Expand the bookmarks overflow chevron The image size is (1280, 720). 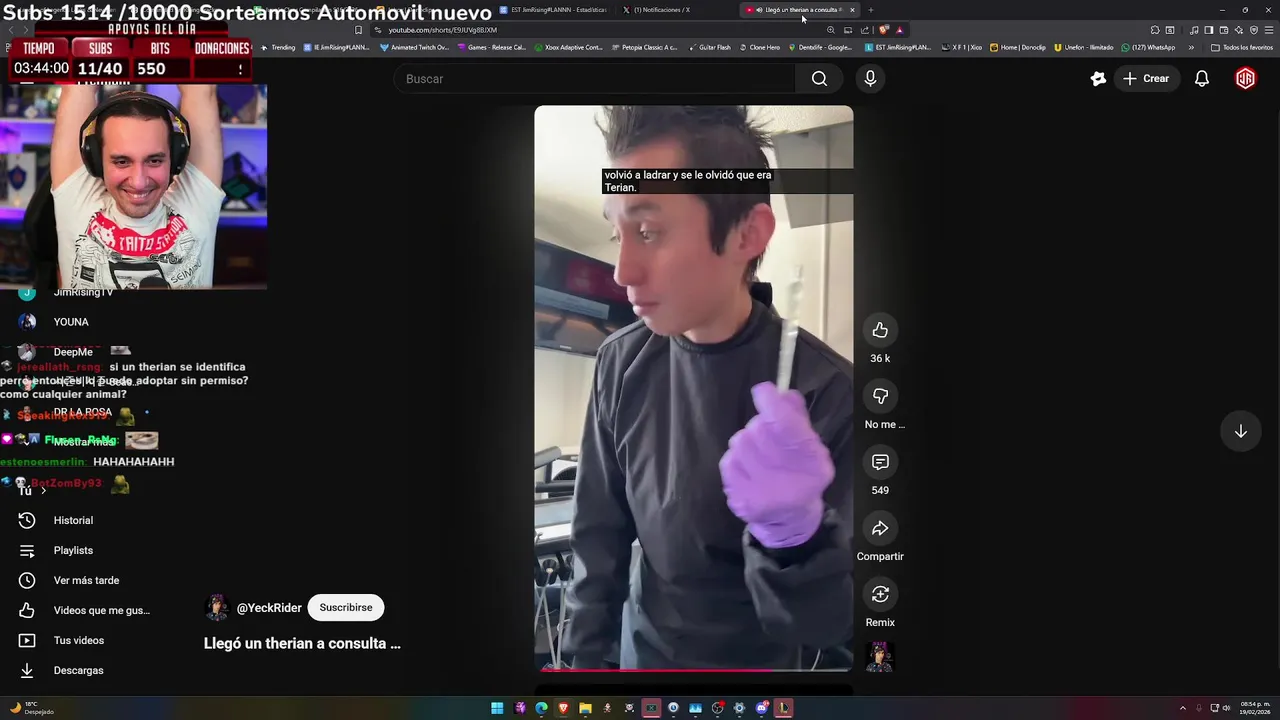(x=1191, y=47)
